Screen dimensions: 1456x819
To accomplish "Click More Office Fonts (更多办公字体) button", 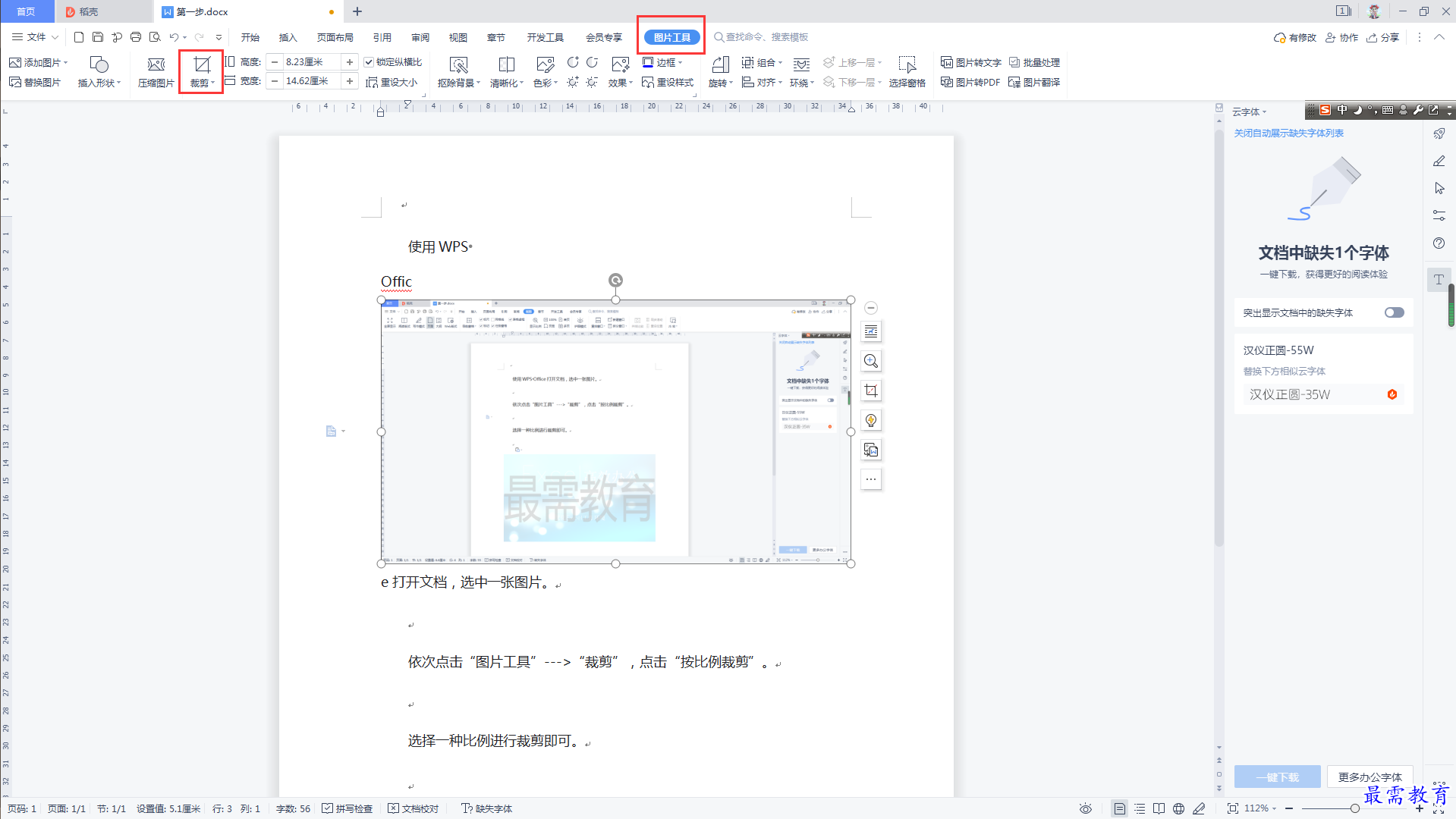I will [1370, 777].
